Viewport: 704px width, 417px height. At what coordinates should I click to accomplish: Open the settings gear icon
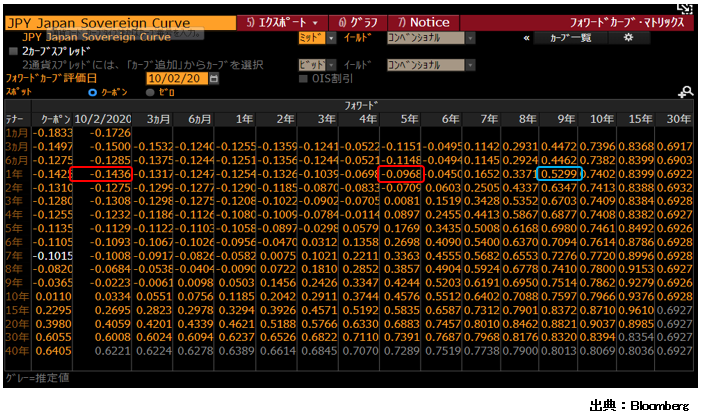(628, 38)
